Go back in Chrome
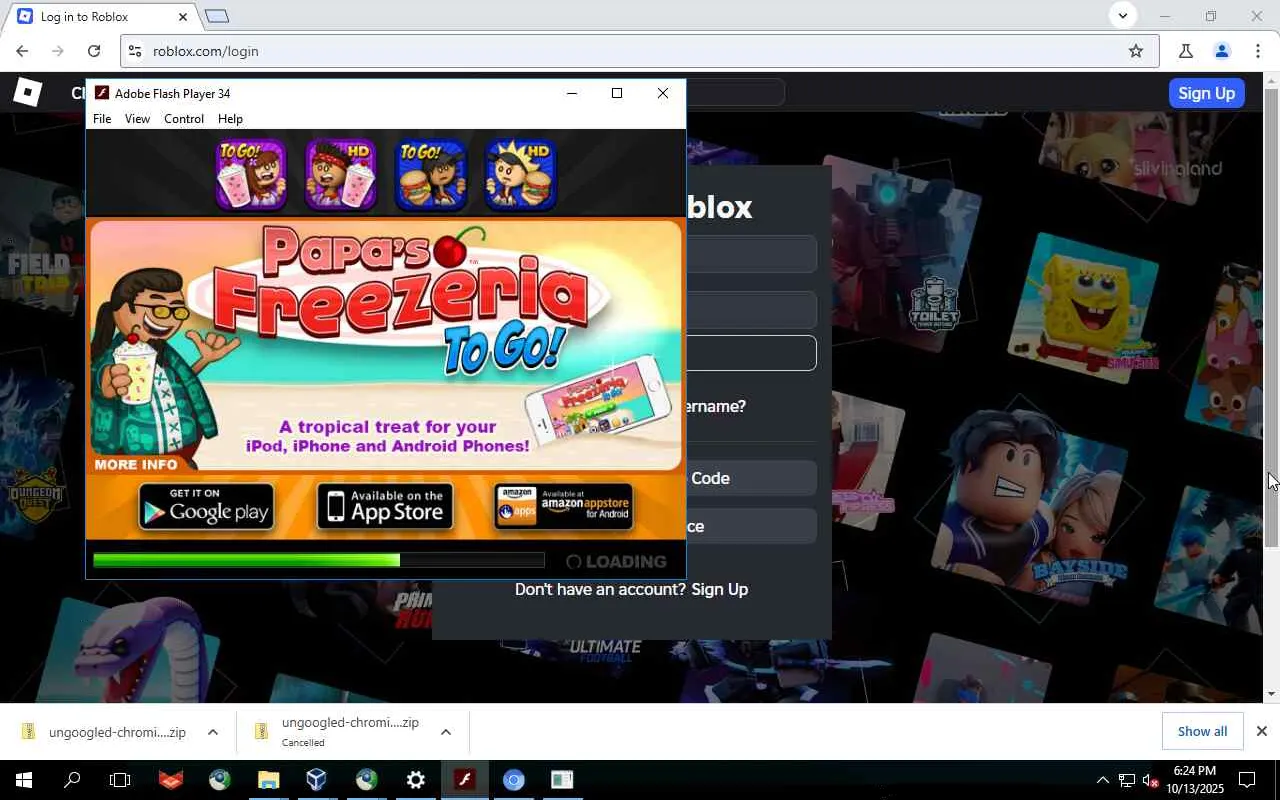Image resolution: width=1280 pixels, height=800 pixels. (22, 51)
